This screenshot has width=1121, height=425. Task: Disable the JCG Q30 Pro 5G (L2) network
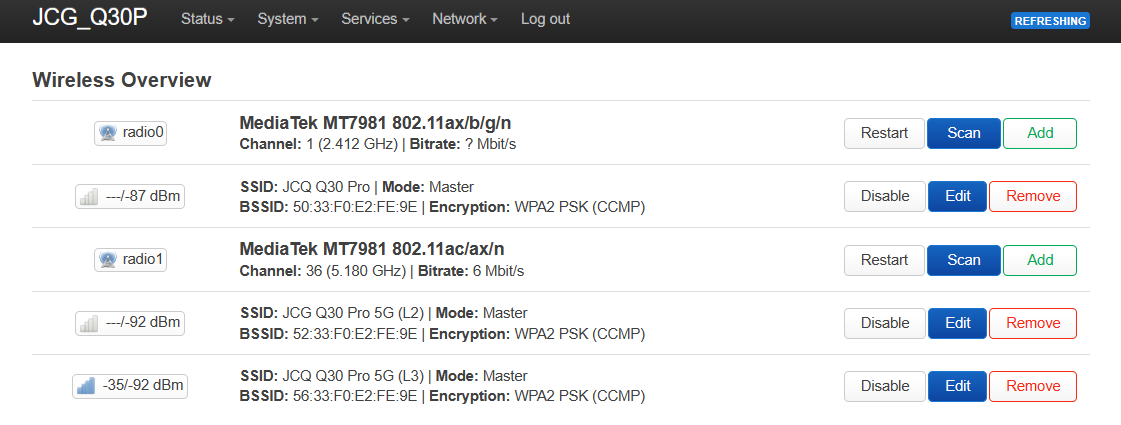[885, 323]
